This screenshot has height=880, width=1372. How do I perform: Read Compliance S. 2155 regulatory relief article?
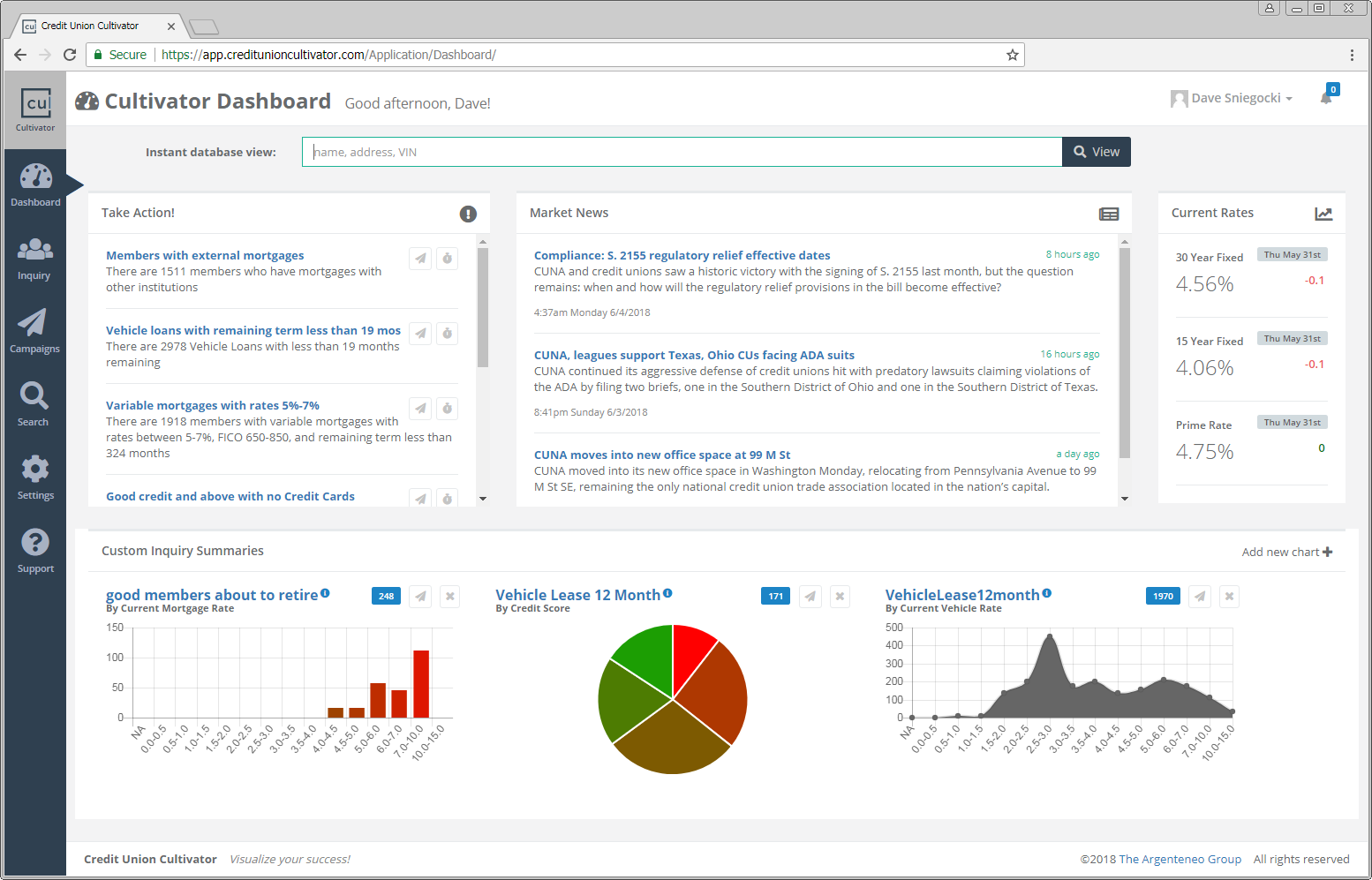682,256
